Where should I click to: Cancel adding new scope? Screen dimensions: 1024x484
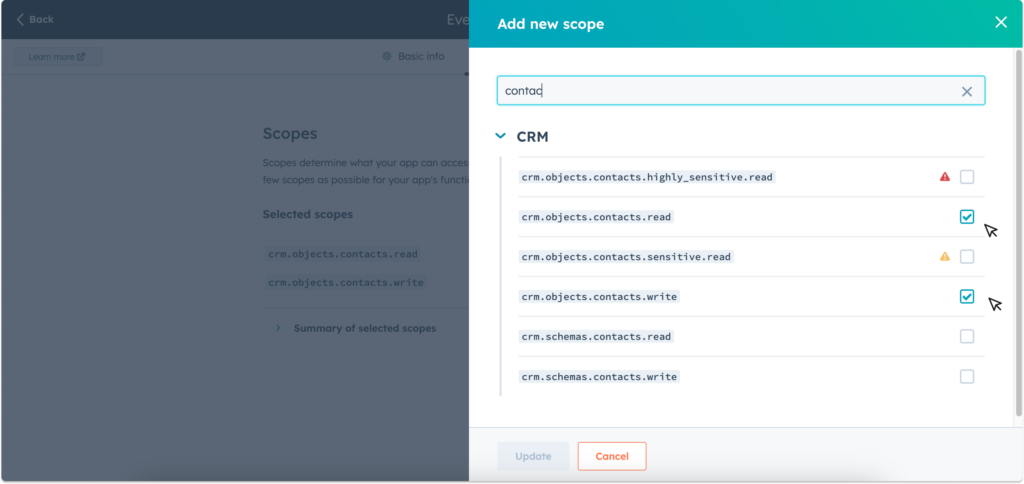pyautogui.click(x=612, y=456)
